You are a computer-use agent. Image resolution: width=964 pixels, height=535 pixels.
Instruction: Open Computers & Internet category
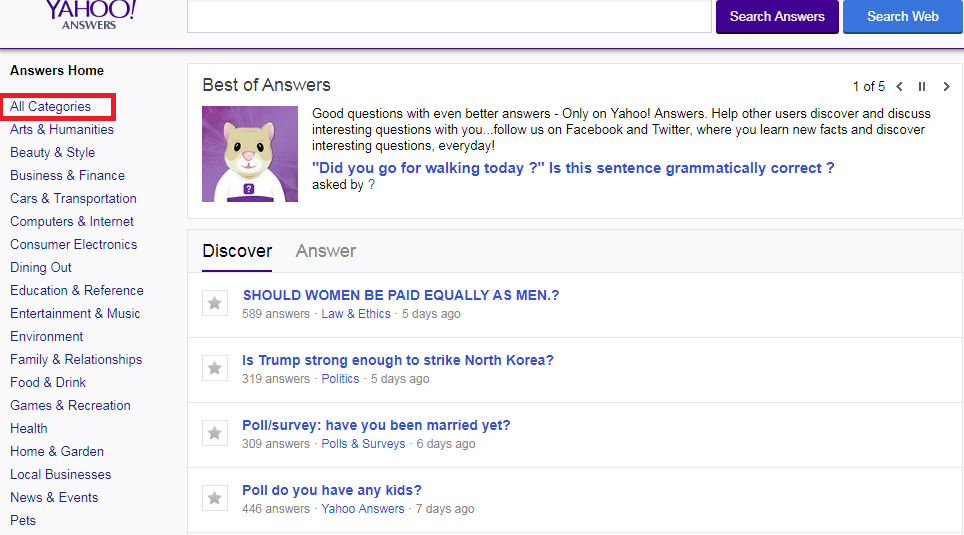coord(71,221)
